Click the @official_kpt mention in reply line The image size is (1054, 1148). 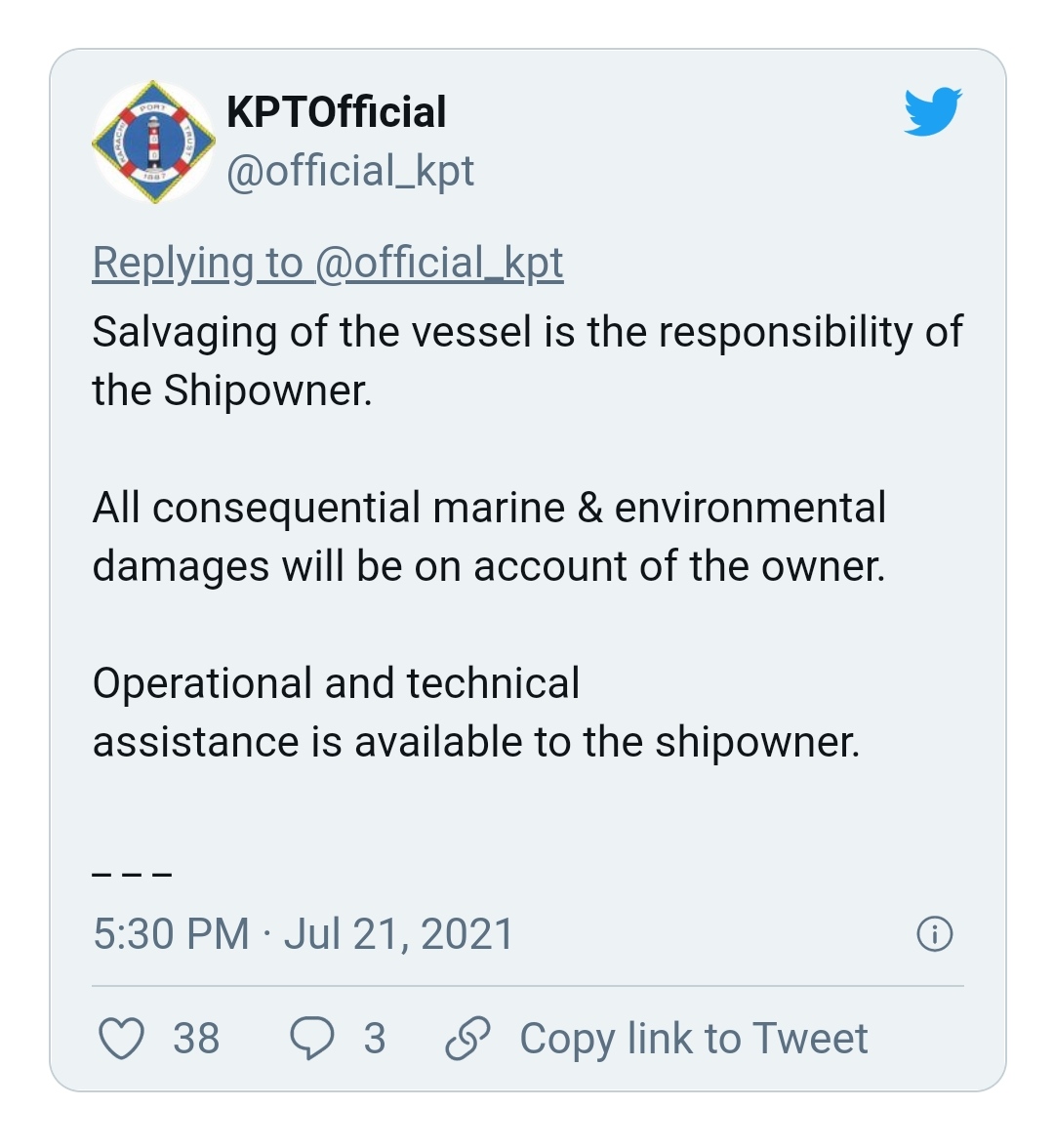point(439,263)
